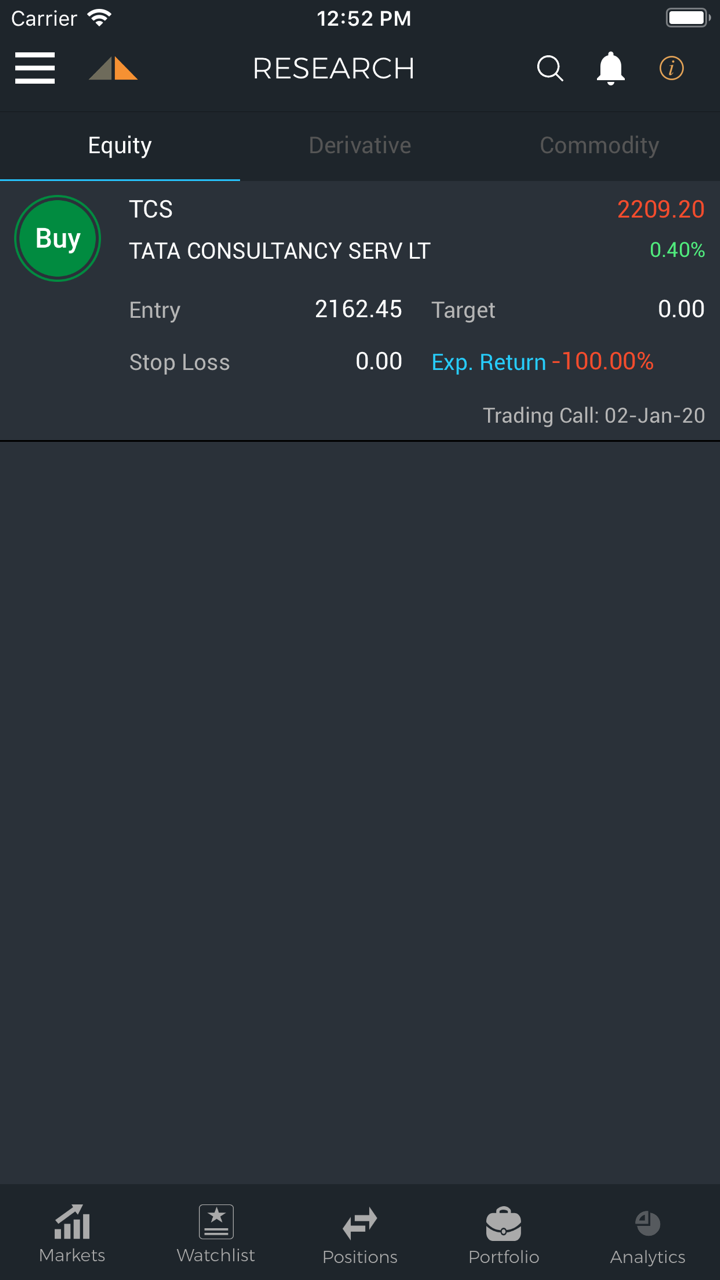Tap the orange info icon
The image size is (720, 1280).
671,68
